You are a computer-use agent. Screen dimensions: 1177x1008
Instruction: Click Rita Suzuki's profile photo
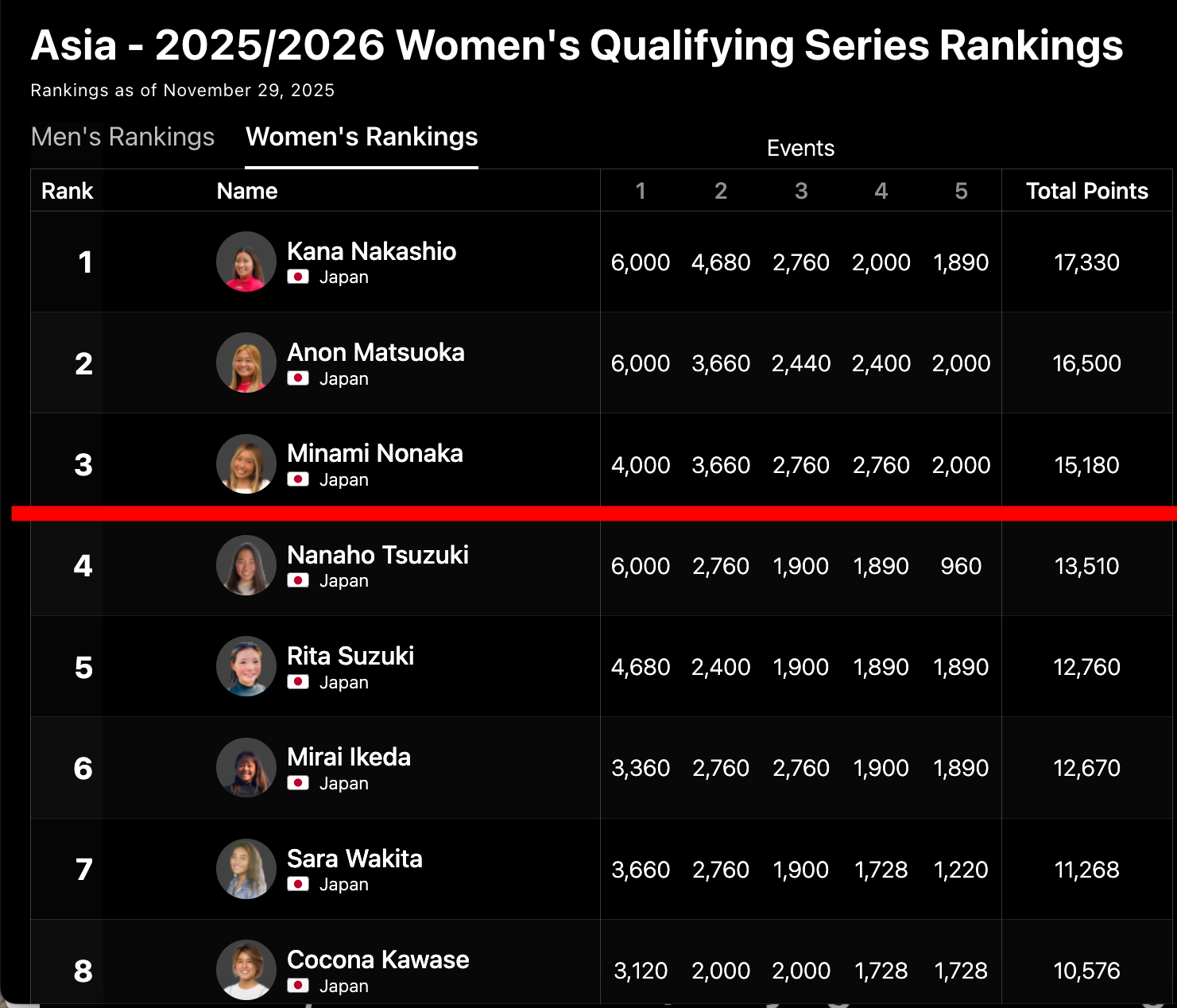pyautogui.click(x=246, y=666)
